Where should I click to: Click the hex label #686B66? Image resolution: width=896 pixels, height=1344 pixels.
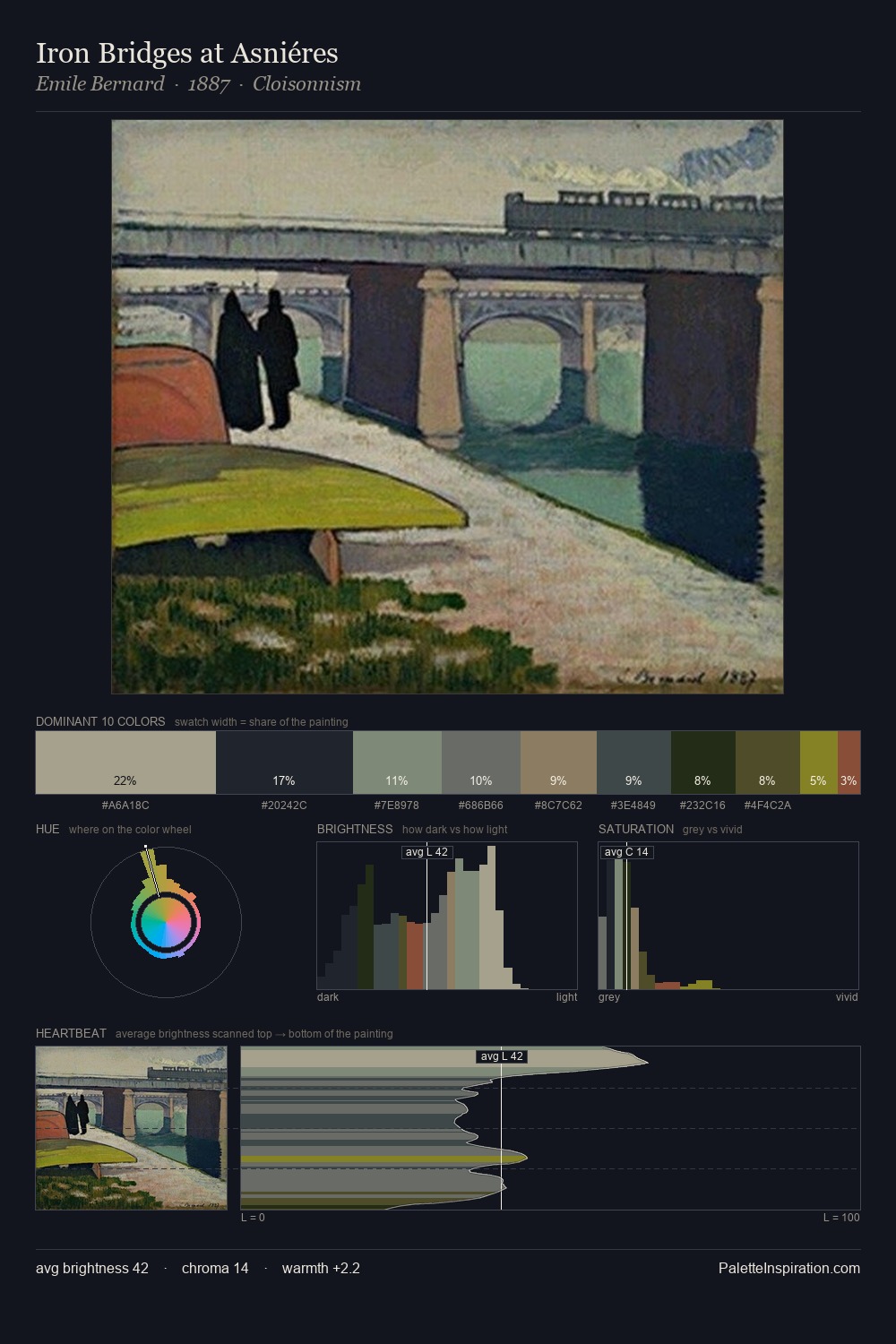click(481, 805)
